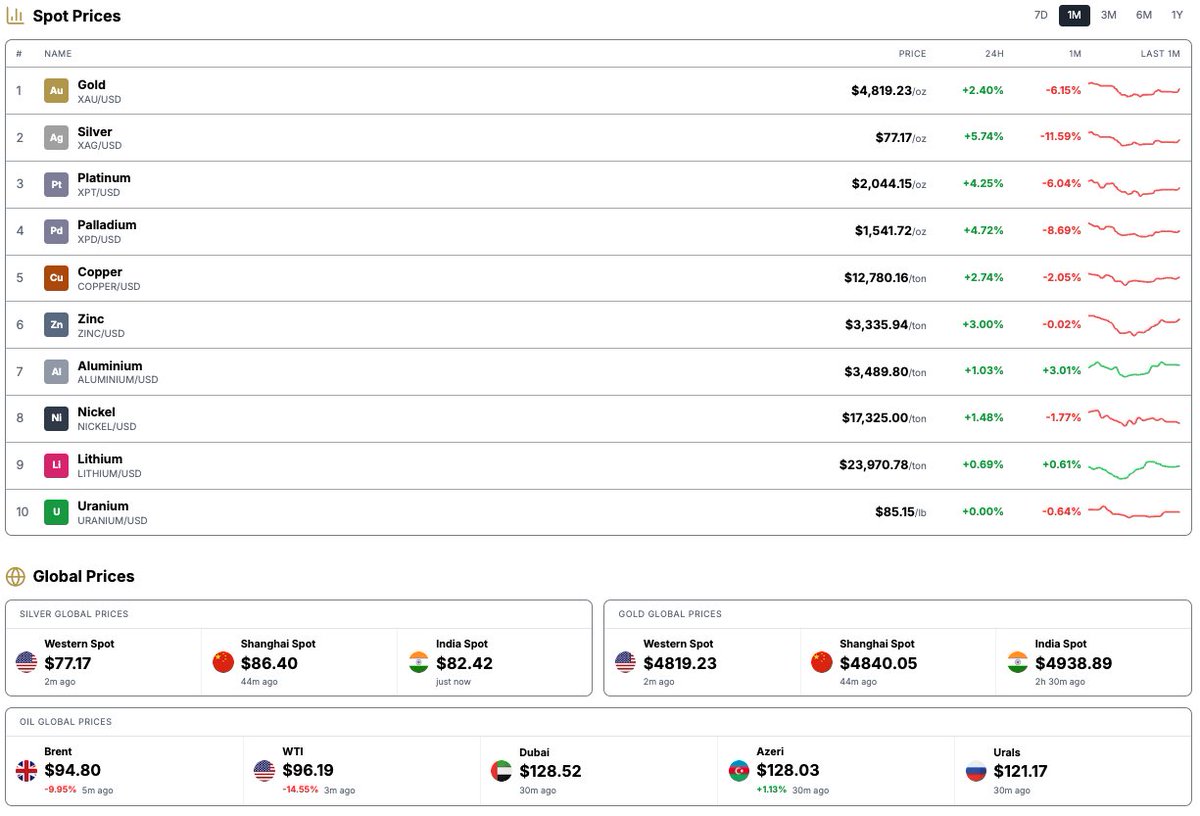Click the UK flag beside Brent
This screenshot has height=816, width=1200.
[x=26, y=771]
